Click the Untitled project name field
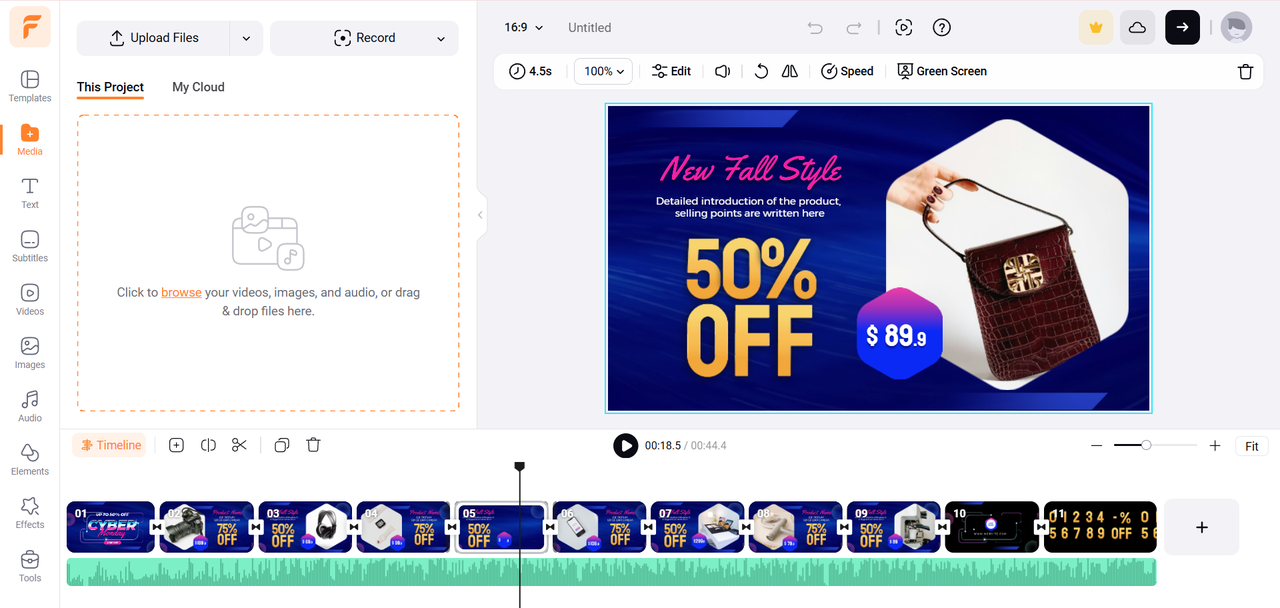 [590, 28]
